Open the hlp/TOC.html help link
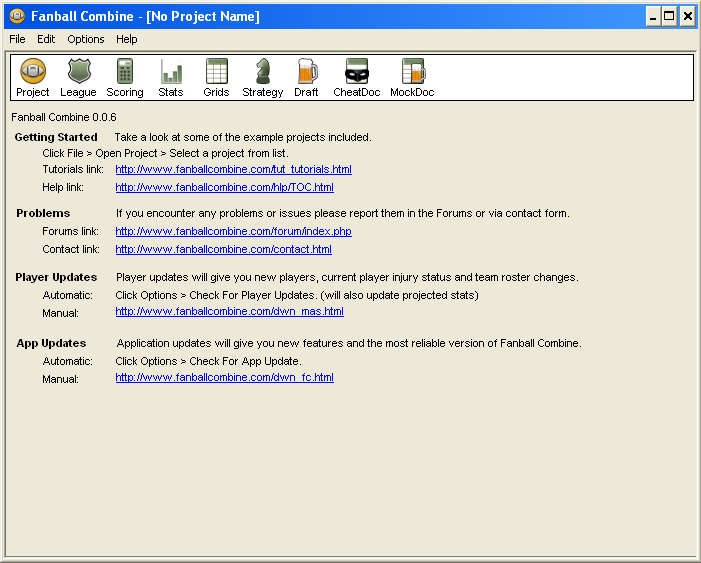The height and width of the screenshot is (563, 701). point(224,187)
